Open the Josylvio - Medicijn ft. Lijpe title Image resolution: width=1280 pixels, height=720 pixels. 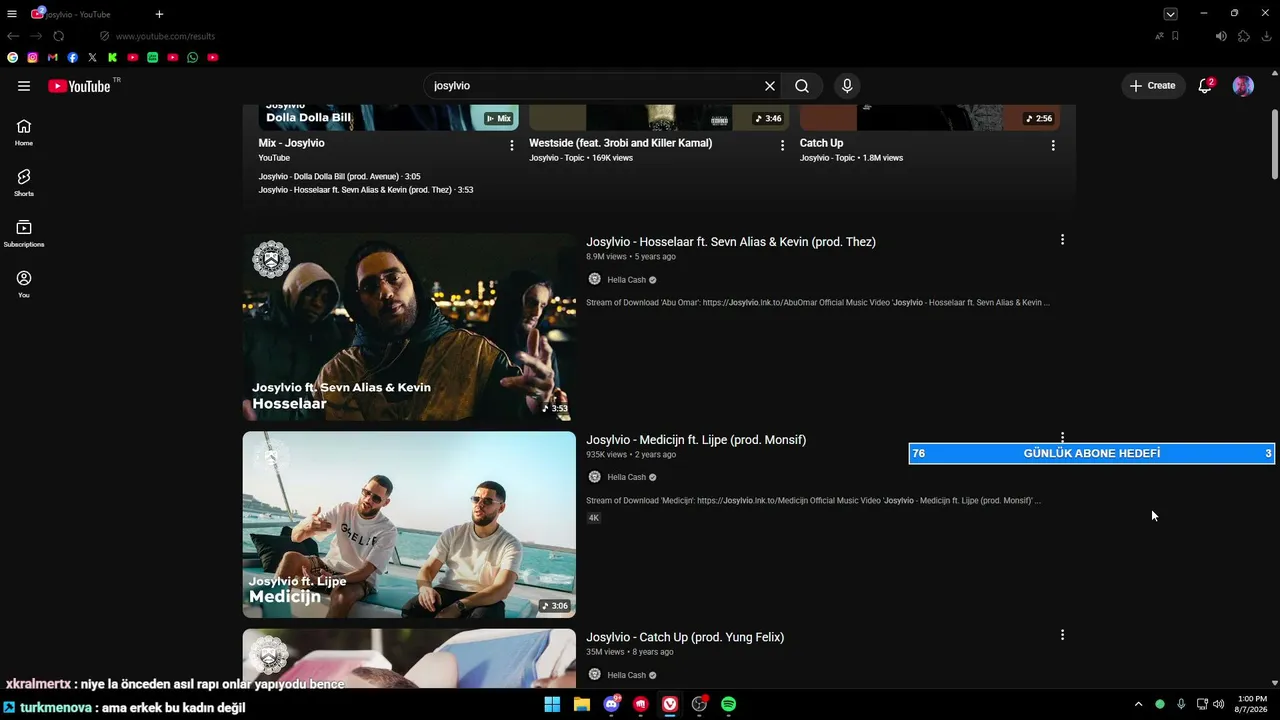[x=696, y=440]
